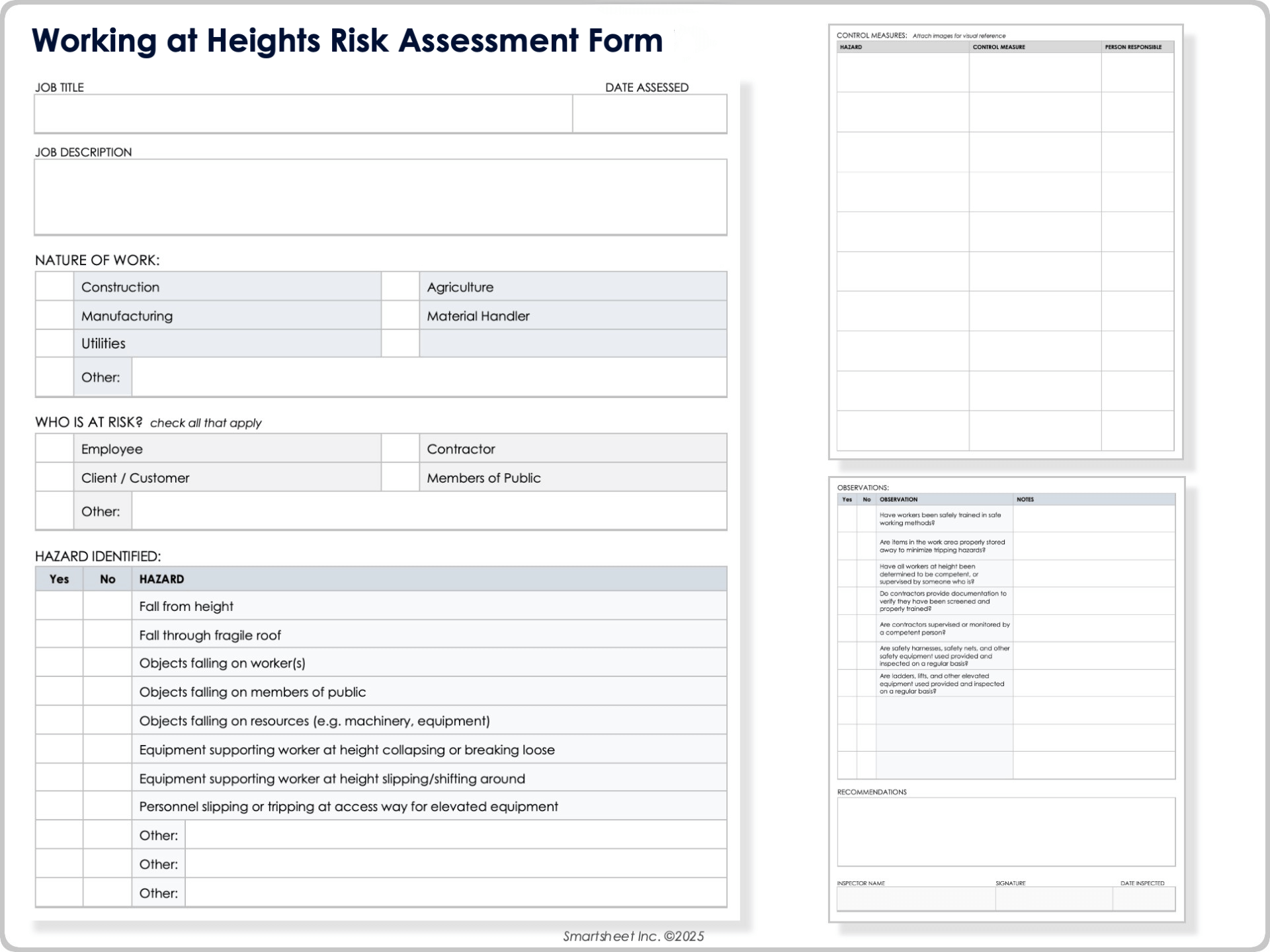Click inside the Job Description box
This screenshot has width=1270, height=952.
click(x=380, y=195)
